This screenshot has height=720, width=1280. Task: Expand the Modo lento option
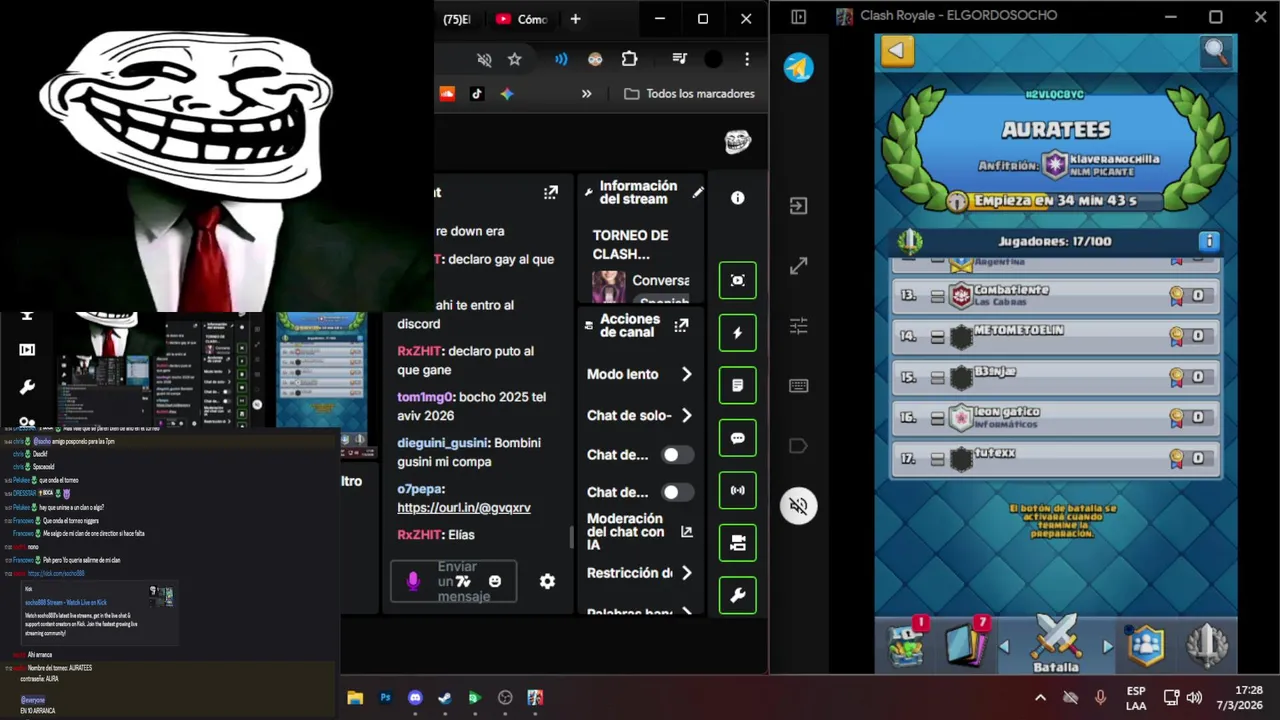[640, 374]
